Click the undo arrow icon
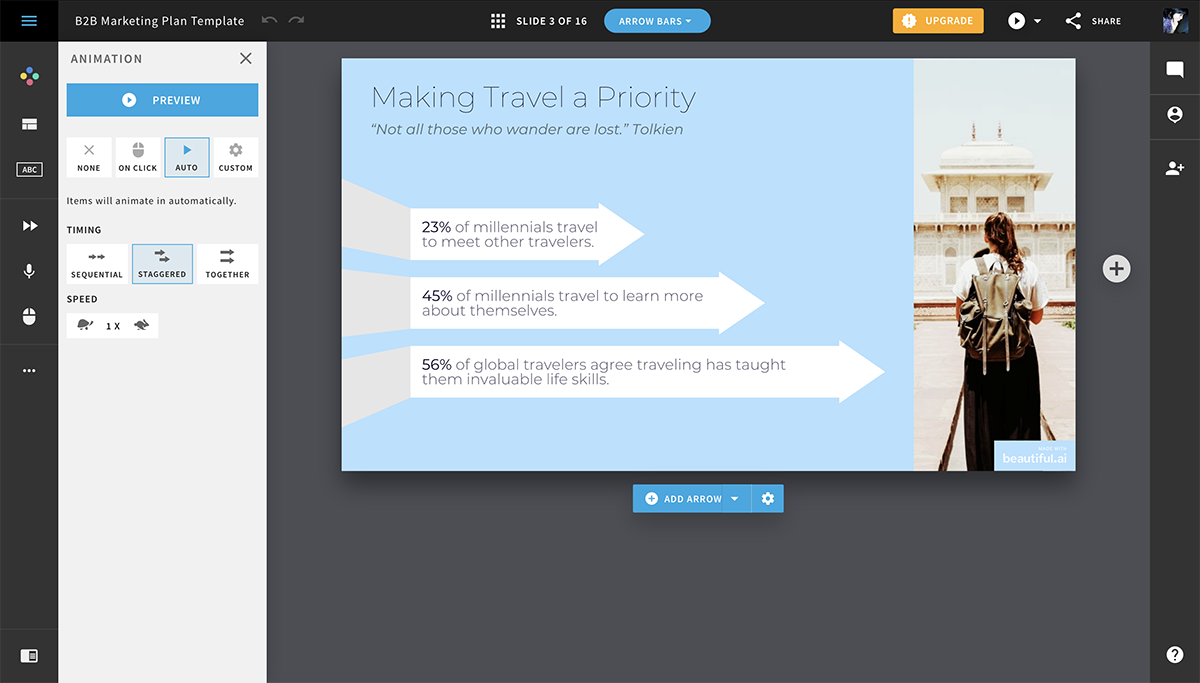Image resolution: width=1200 pixels, height=683 pixels. tap(269, 21)
